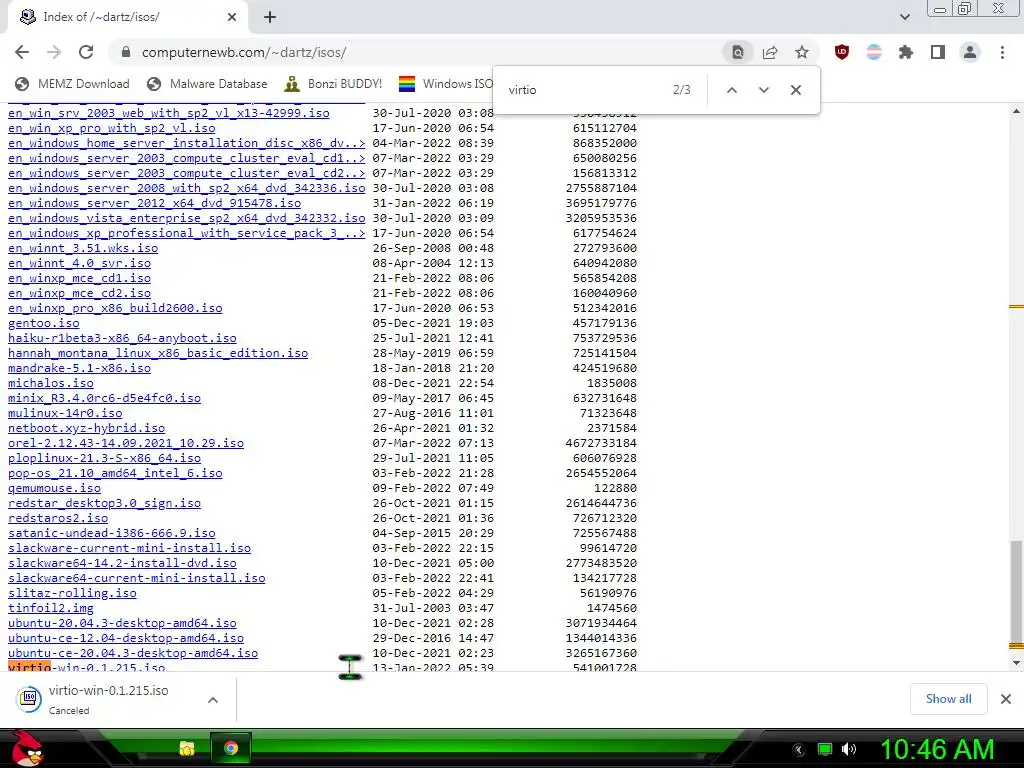Screen dimensions: 1024x768
Task: Open the tab search dropdown
Action: [904, 17]
